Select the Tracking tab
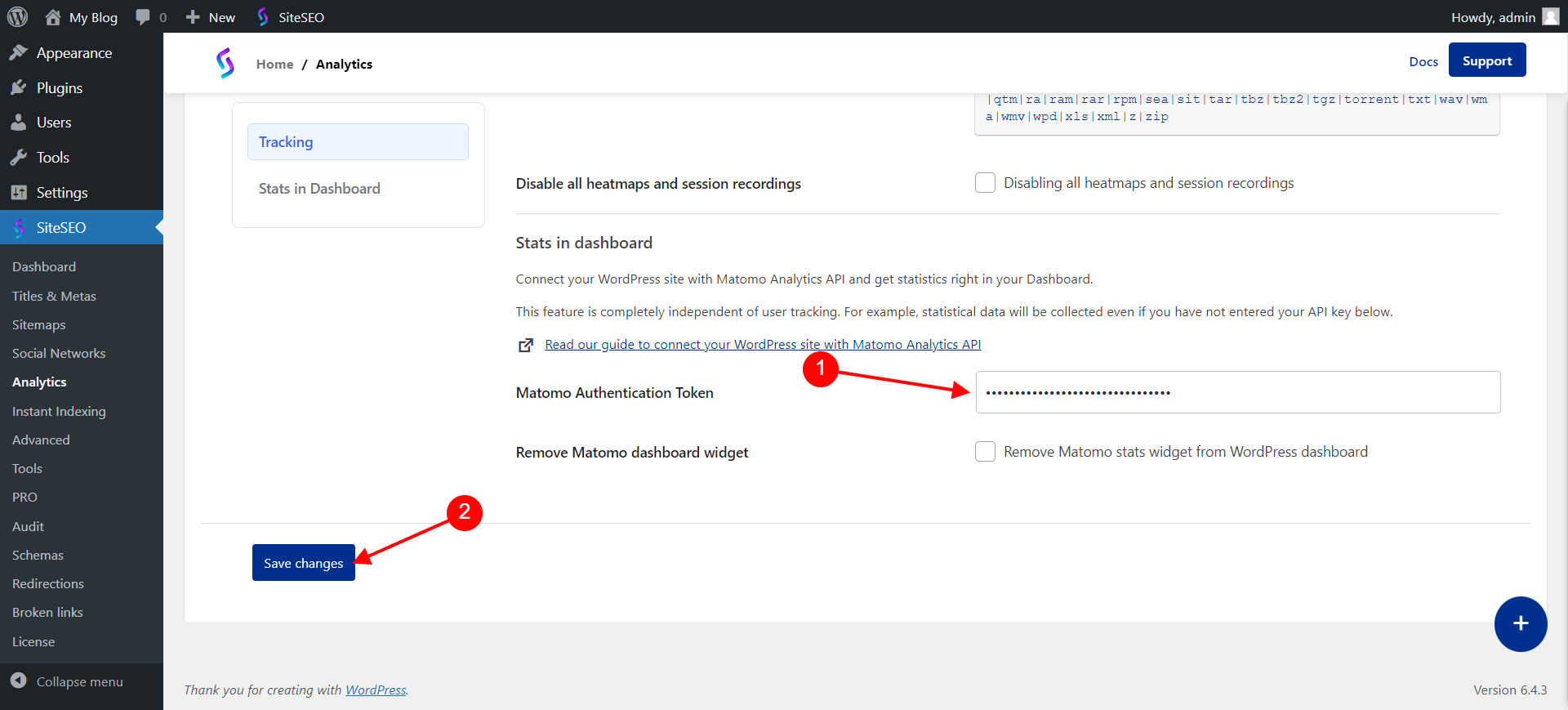 [358, 142]
